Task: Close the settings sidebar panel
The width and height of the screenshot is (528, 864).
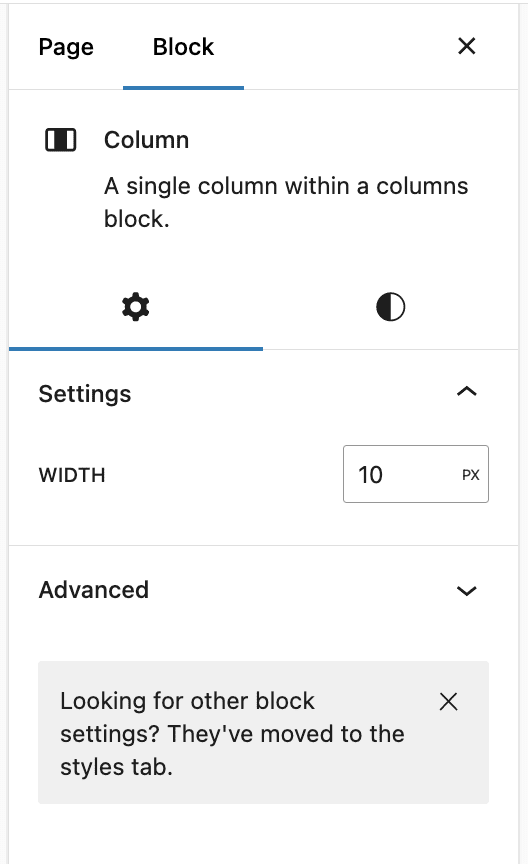Action: (x=466, y=46)
